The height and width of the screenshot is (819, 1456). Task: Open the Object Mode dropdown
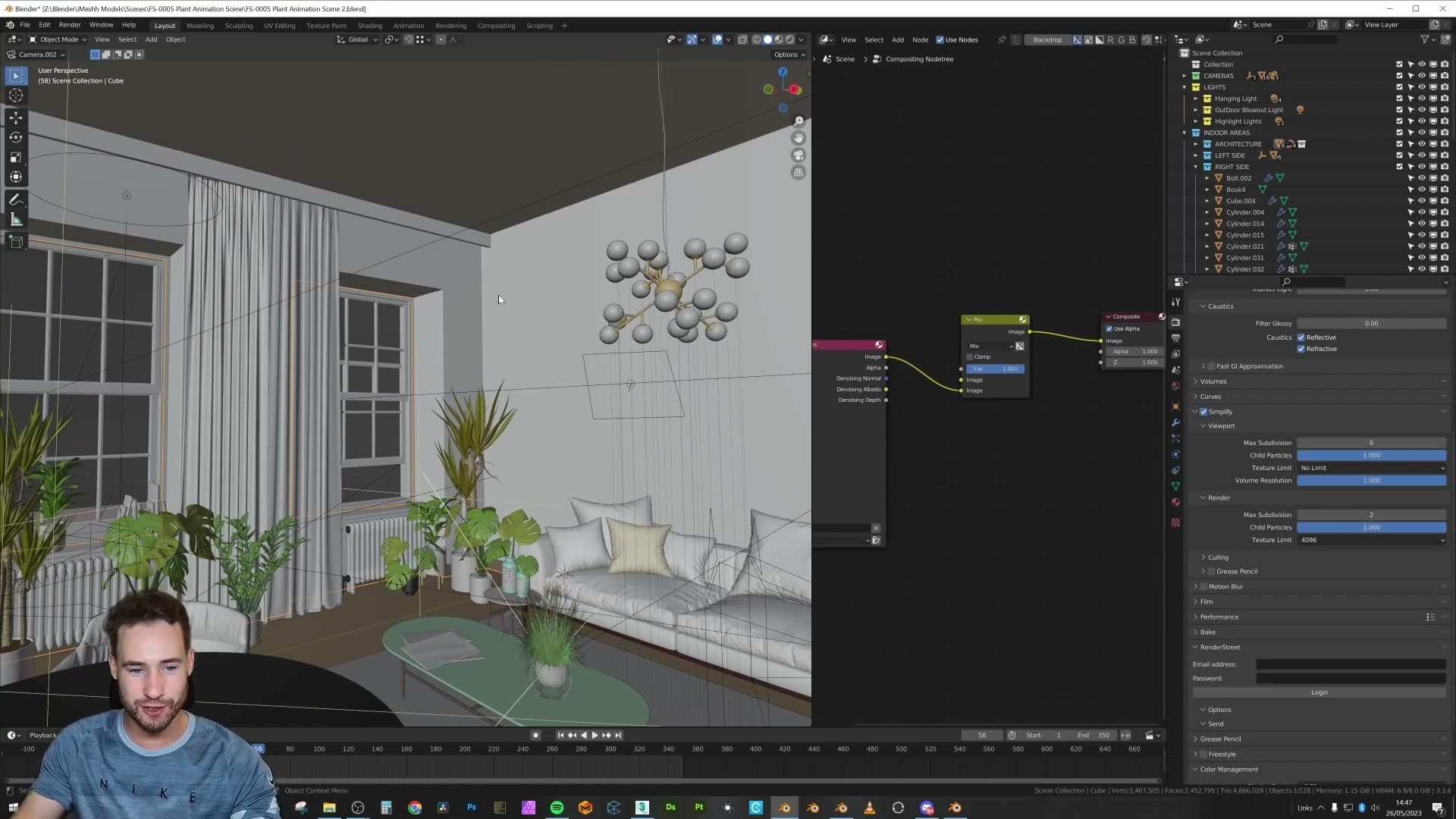coord(58,39)
